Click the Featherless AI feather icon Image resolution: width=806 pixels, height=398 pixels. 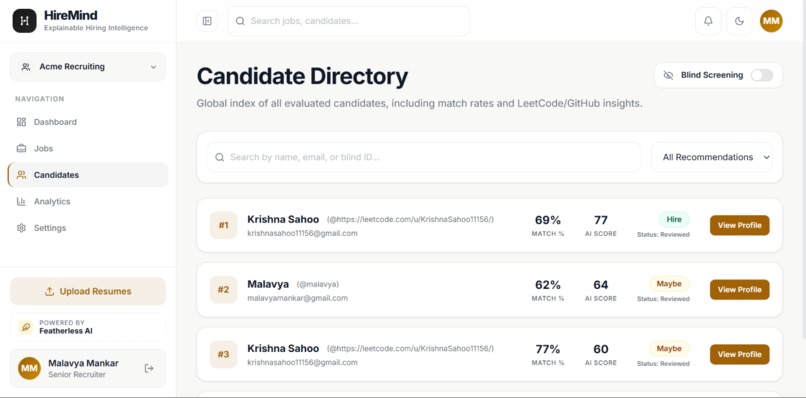coord(26,327)
